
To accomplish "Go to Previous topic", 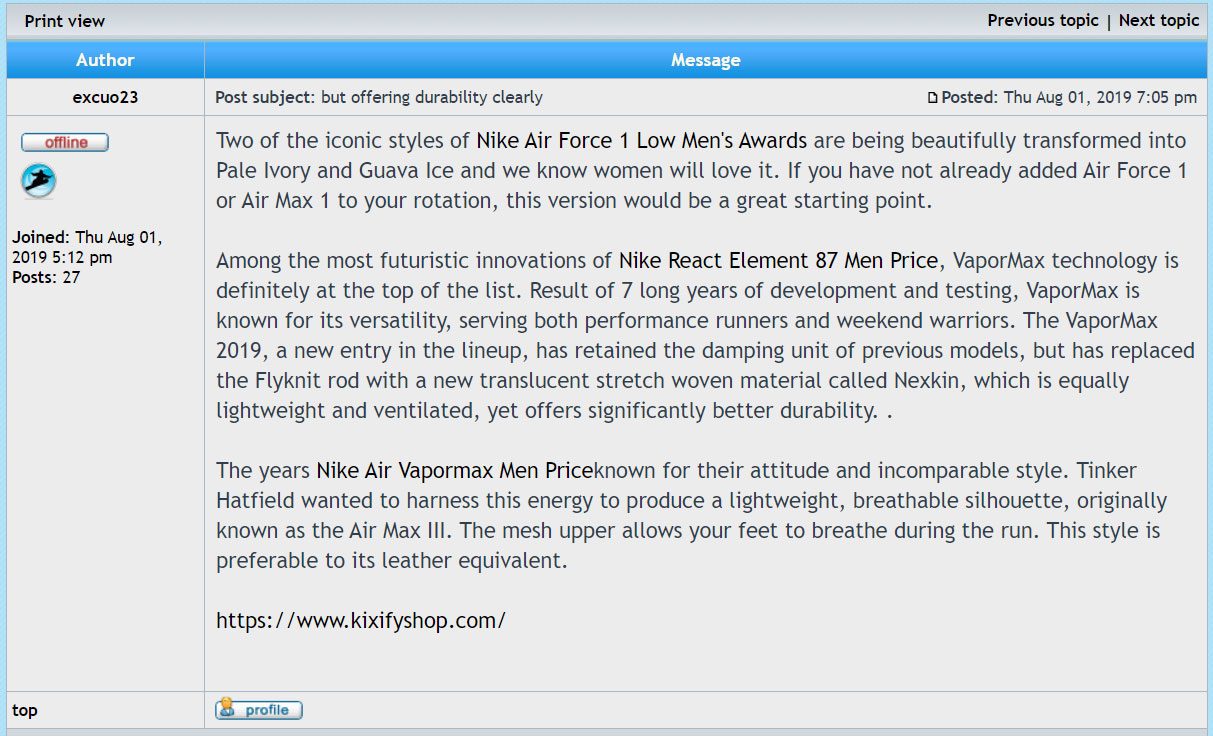I will [1043, 20].
